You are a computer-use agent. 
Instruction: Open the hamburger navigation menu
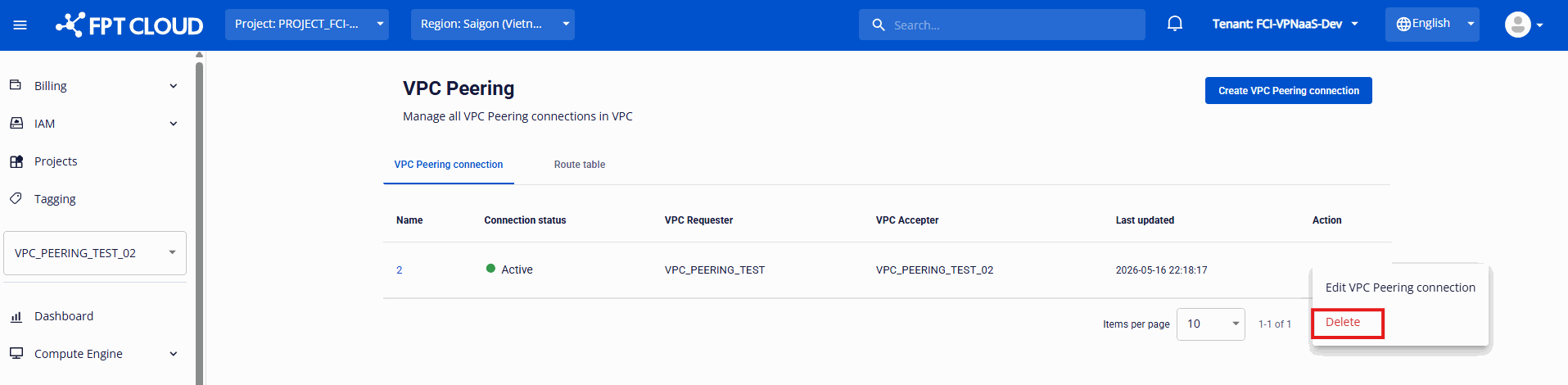pyautogui.click(x=20, y=25)
